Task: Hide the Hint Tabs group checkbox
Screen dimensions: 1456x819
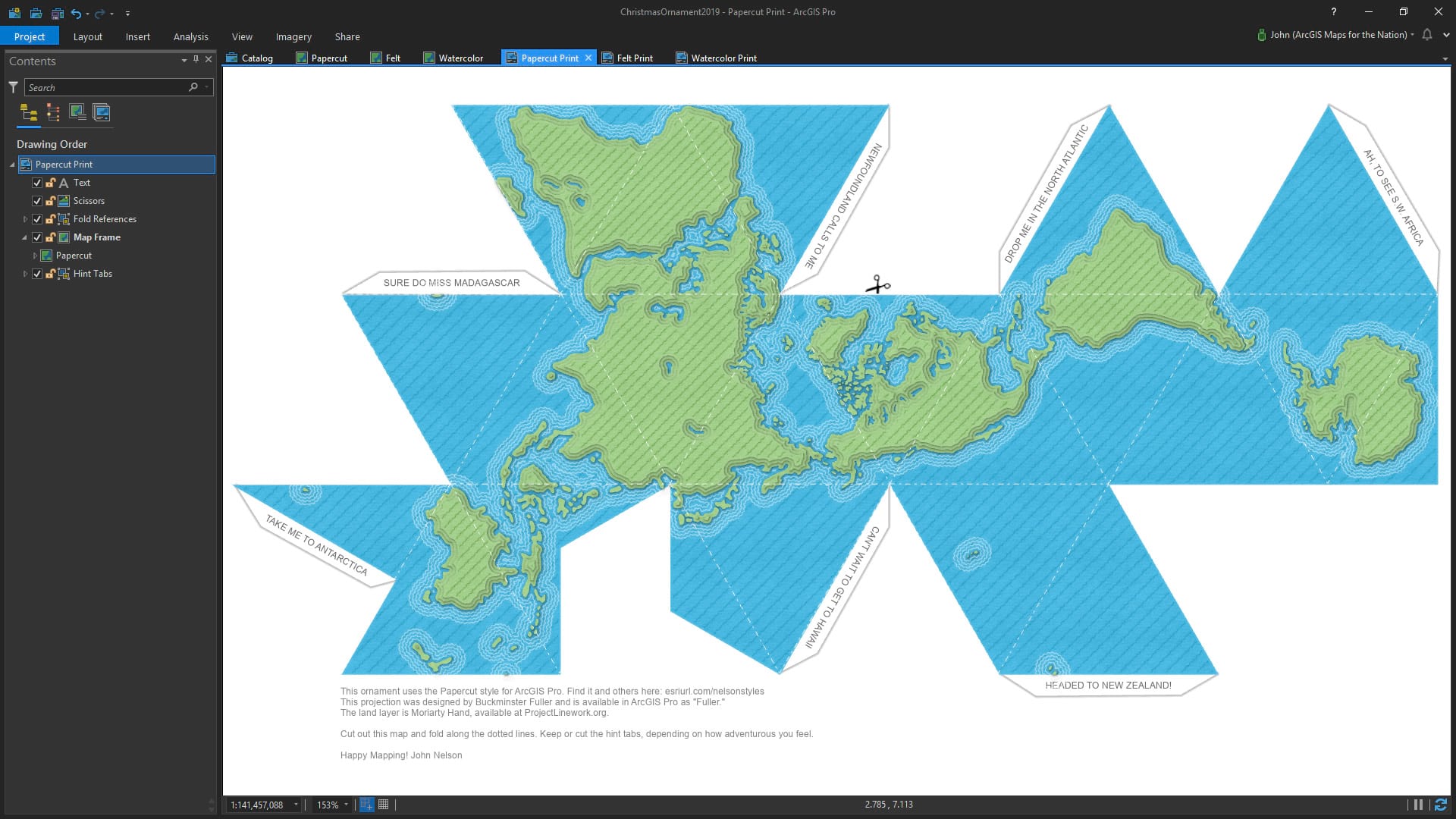Action: 36,274
